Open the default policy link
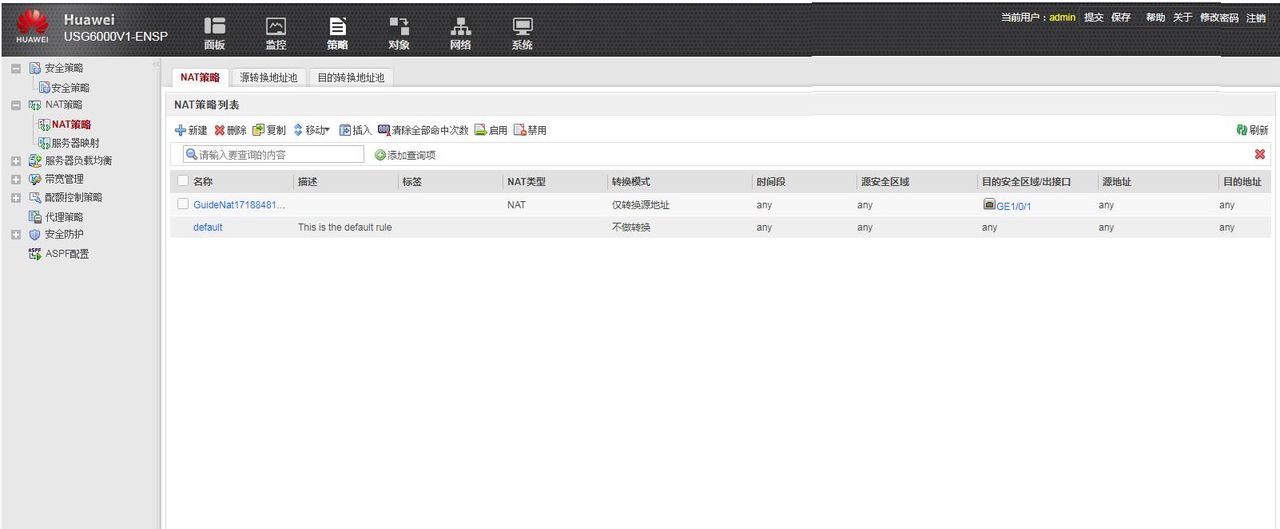This screenshot has height=529, width=1280. click(208, 227)
